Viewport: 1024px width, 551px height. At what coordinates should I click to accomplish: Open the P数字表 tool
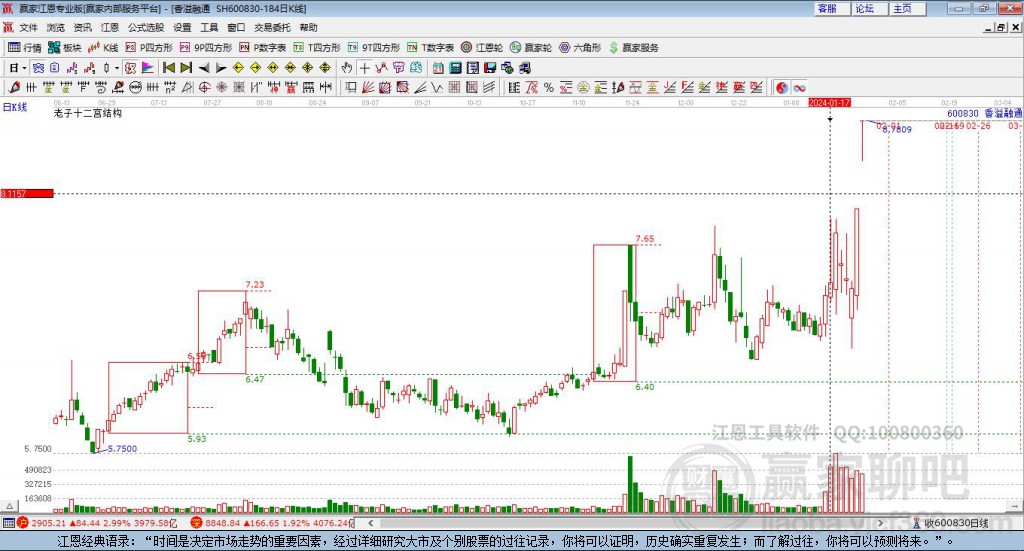point(263,48)
